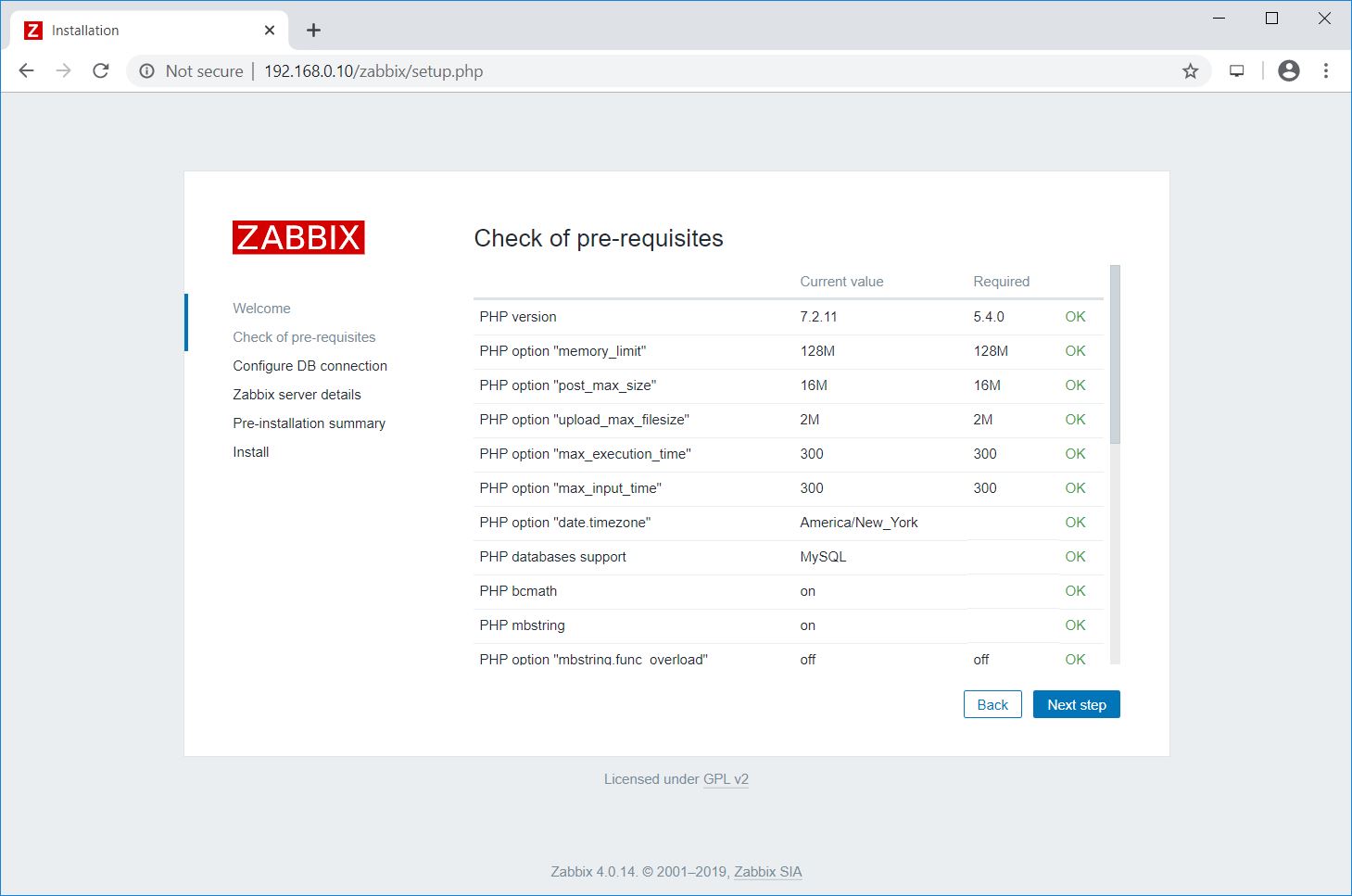The image size is (1352, 896).
Task: Click PHP option "max_input_time" label
Action: coord(570,488)
